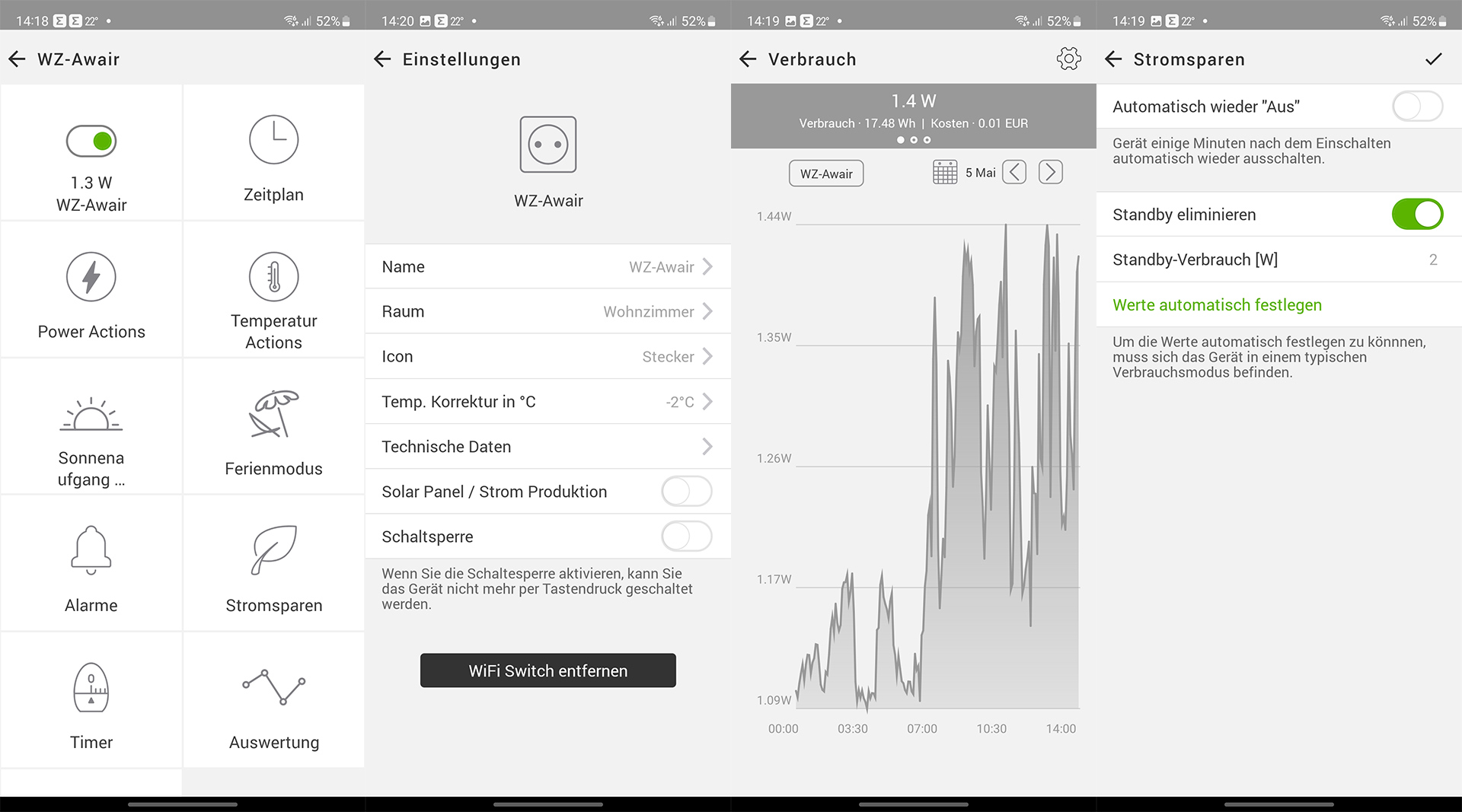Toggle the WZ-Awair power switch off
Screen dimensions: 1462x812
tap(91, 141)
